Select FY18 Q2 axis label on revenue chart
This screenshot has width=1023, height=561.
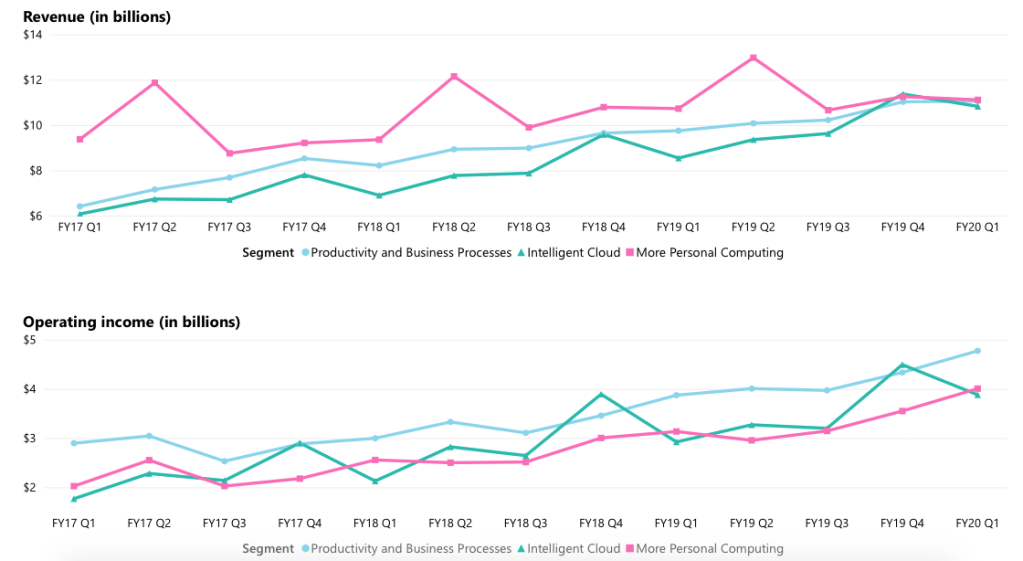click(x=454, y=228)
